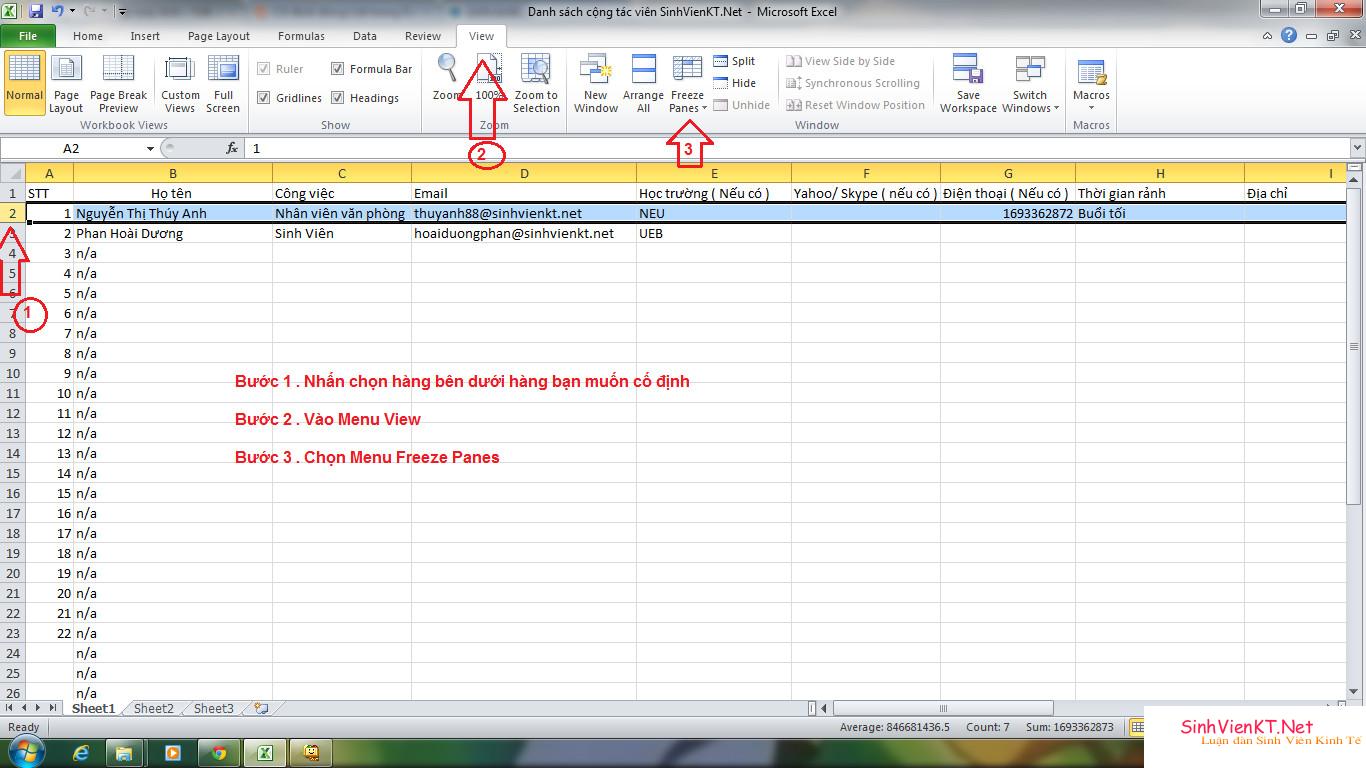
Task: Open Windows Media Player from the taskbar
Action: [172, 752]
